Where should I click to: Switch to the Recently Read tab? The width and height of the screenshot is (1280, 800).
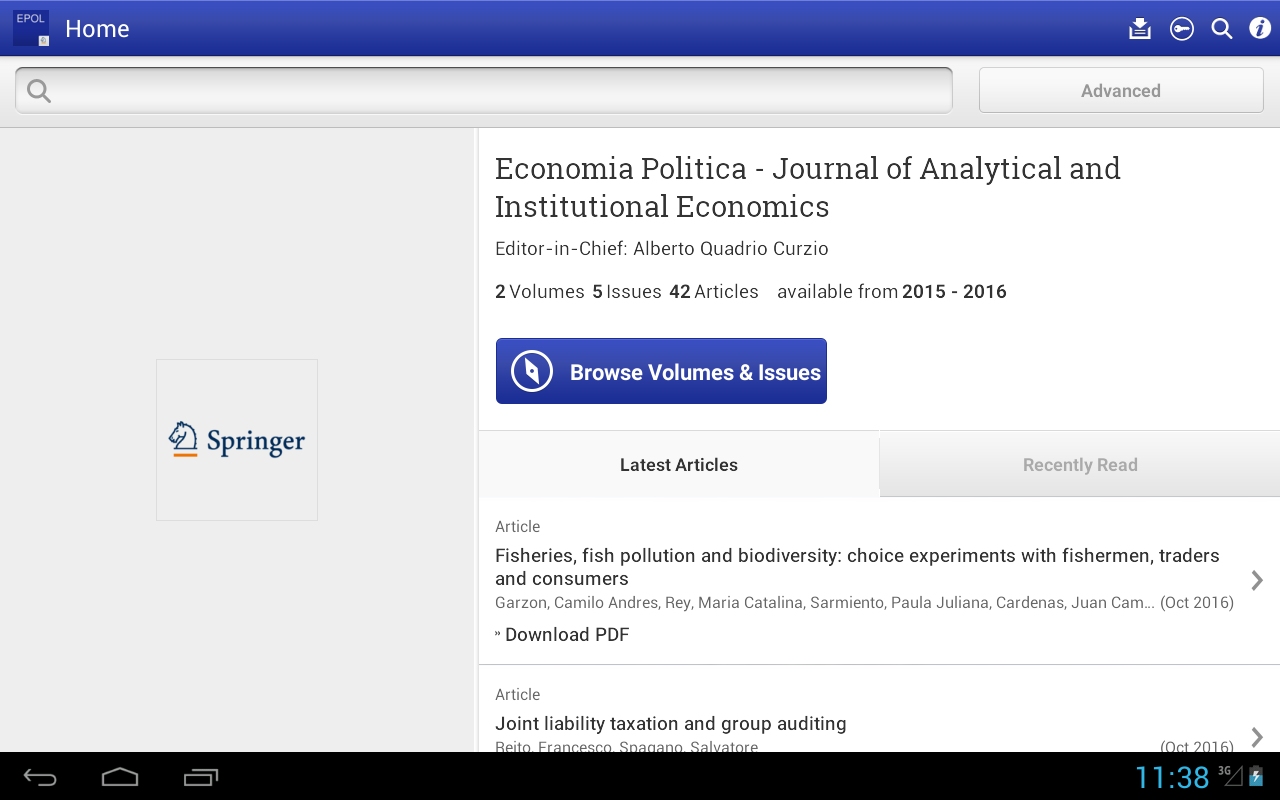1080,465
